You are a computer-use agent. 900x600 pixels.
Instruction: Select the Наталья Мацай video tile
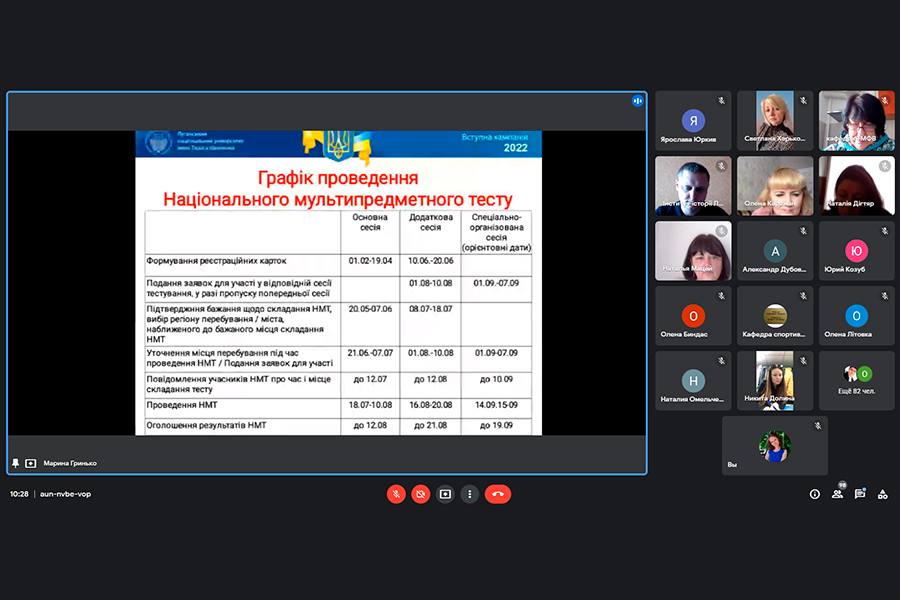[x=693, y=251]
